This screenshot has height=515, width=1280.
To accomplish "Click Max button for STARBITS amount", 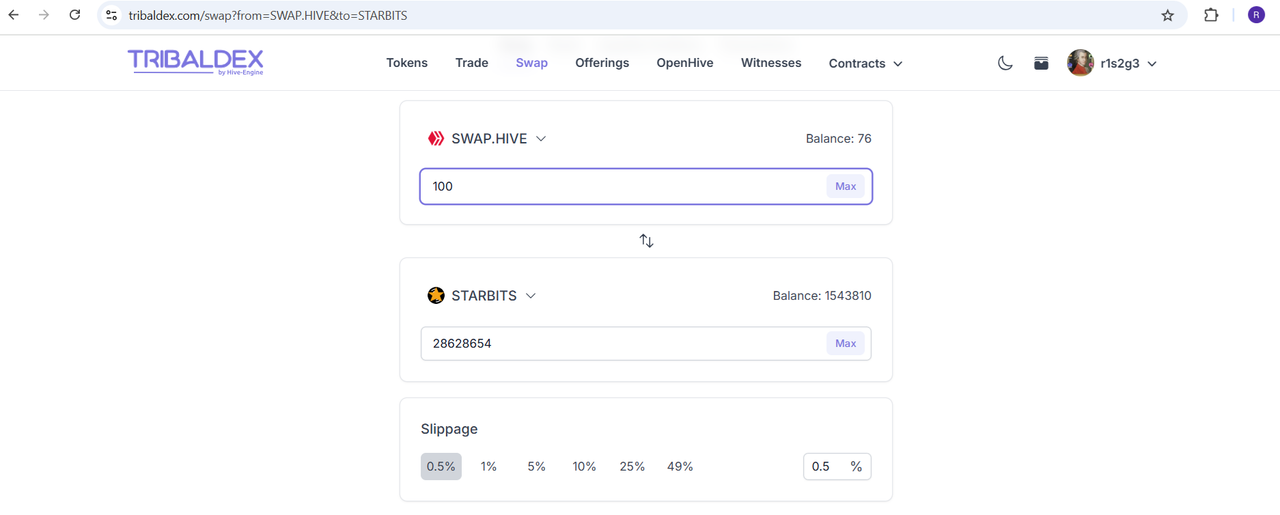I will coord(846,343).
